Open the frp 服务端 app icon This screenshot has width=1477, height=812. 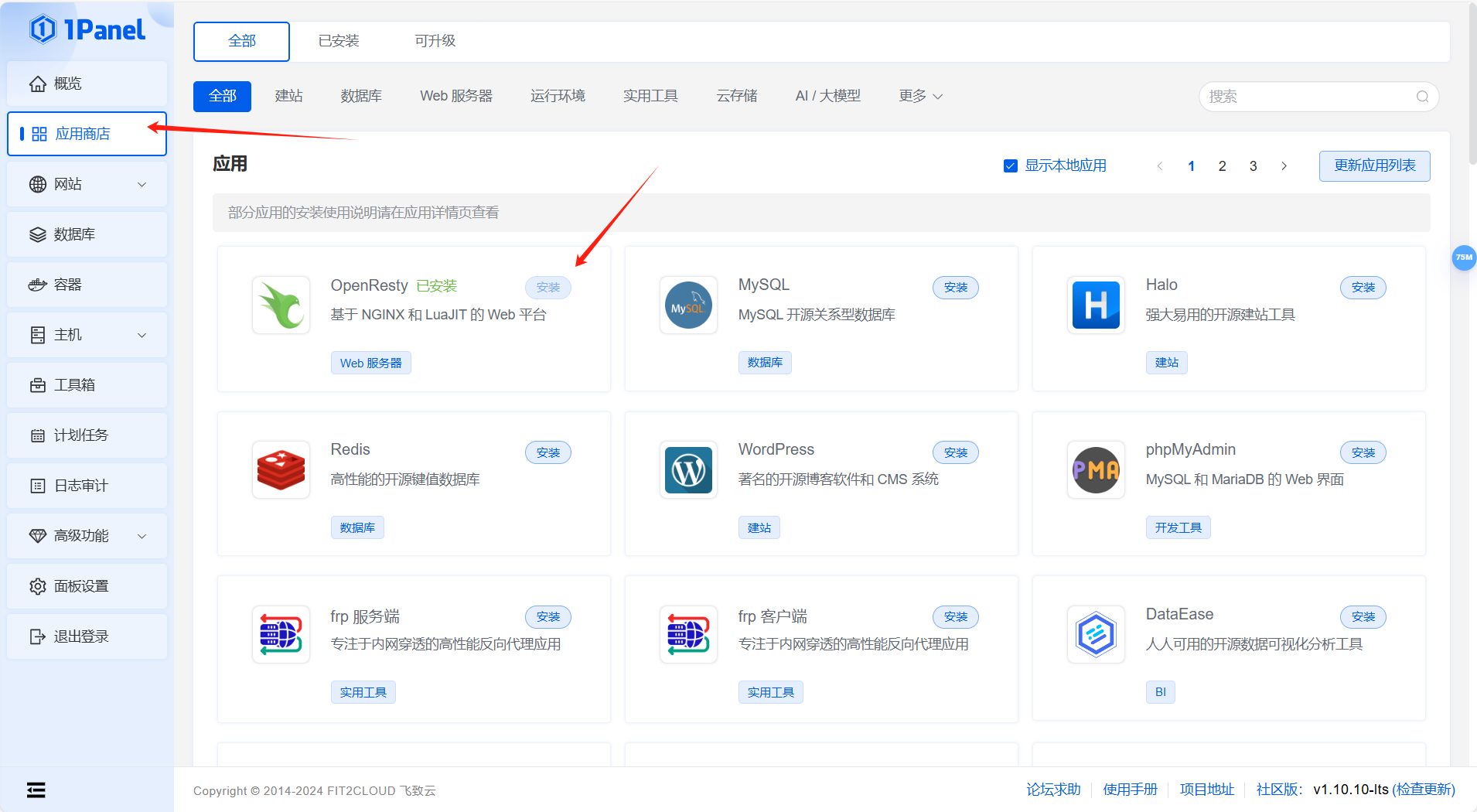(281, 634)
